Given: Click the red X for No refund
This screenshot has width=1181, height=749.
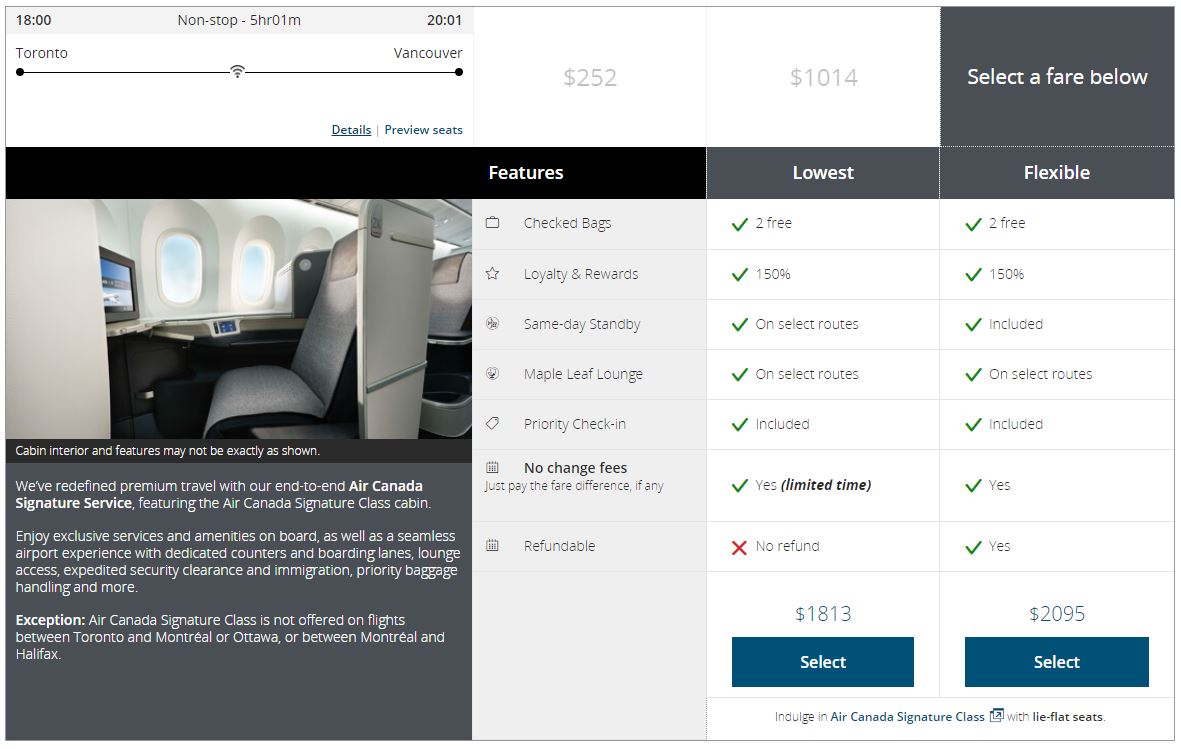Looking at the screenshot, I should (x=739, y=547).
